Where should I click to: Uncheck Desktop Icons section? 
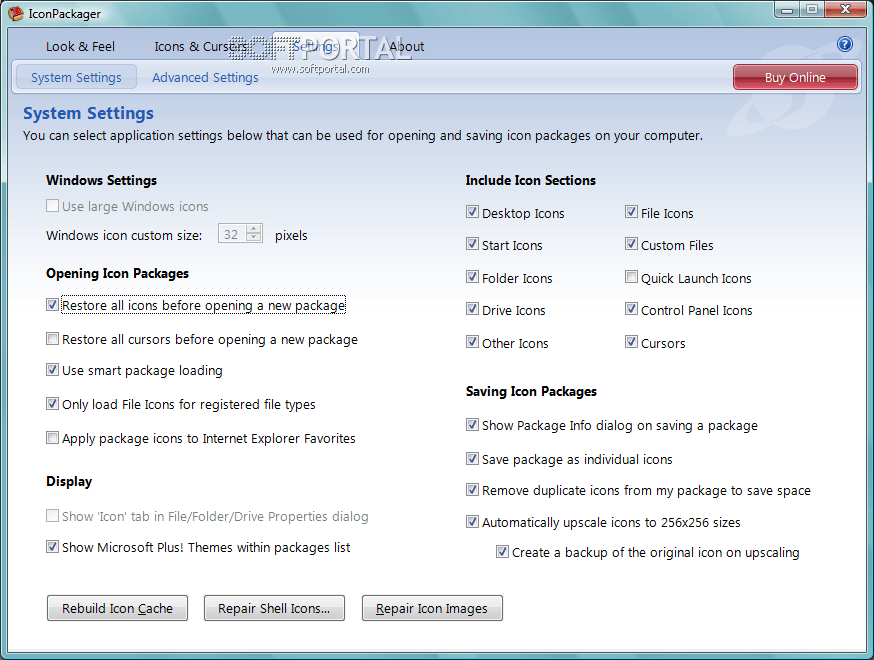tap(472, 212)
